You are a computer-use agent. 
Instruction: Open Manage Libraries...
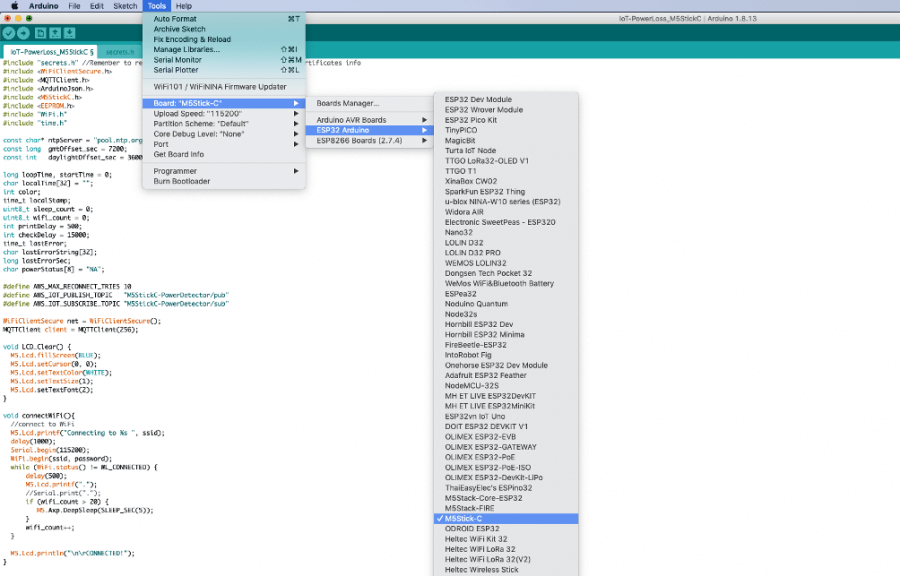coord(224,49)
